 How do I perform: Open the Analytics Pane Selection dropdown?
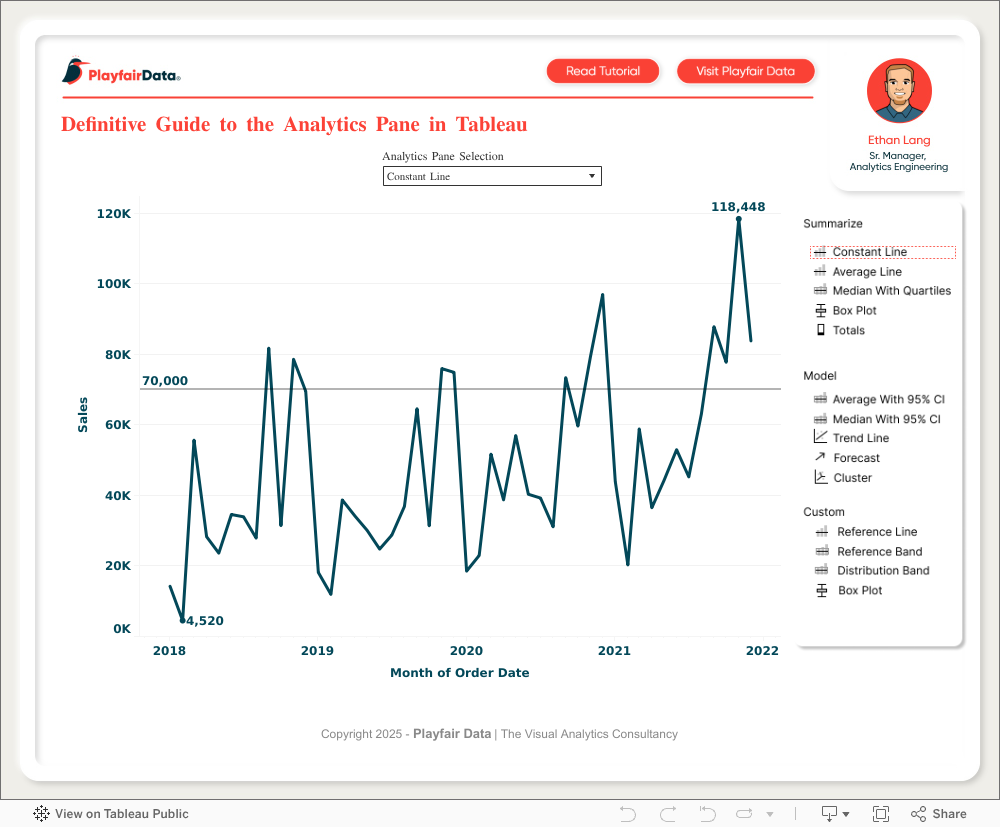click(492, 176)
